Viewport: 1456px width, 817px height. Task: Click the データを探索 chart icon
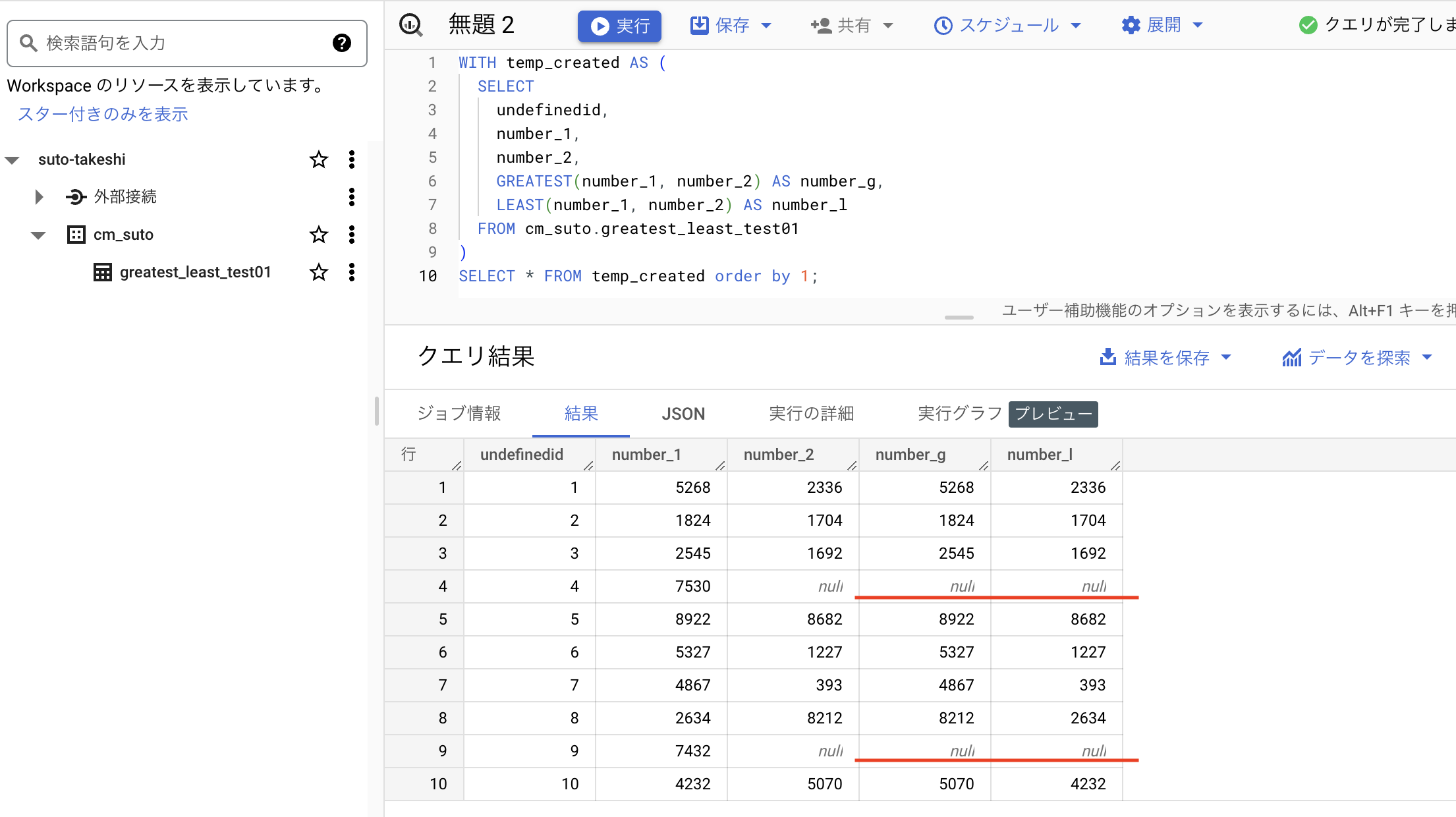pyautogui.click(x=1292, y=357)
